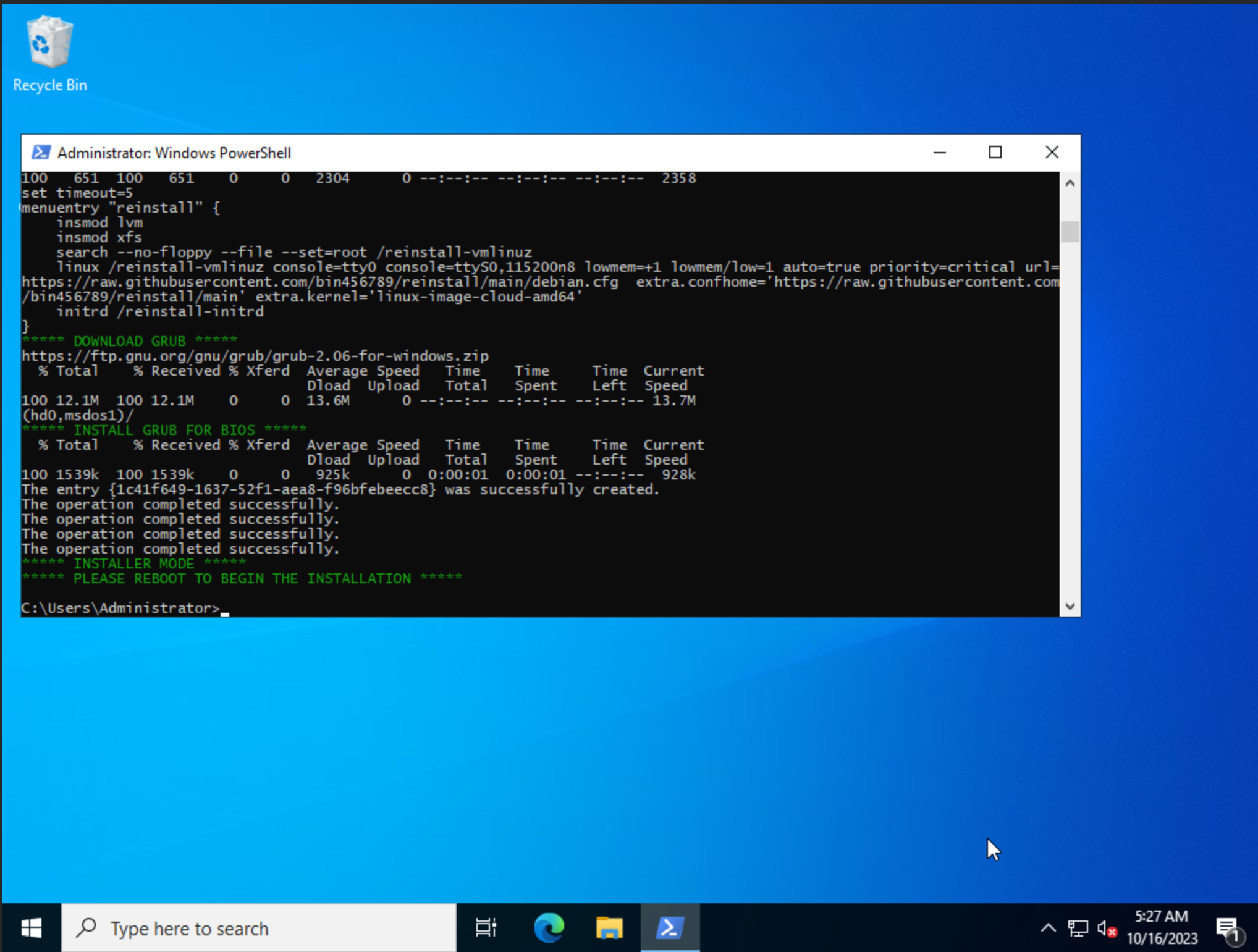Open Task View from the taskbar
1258x952 pixels.
486,928
